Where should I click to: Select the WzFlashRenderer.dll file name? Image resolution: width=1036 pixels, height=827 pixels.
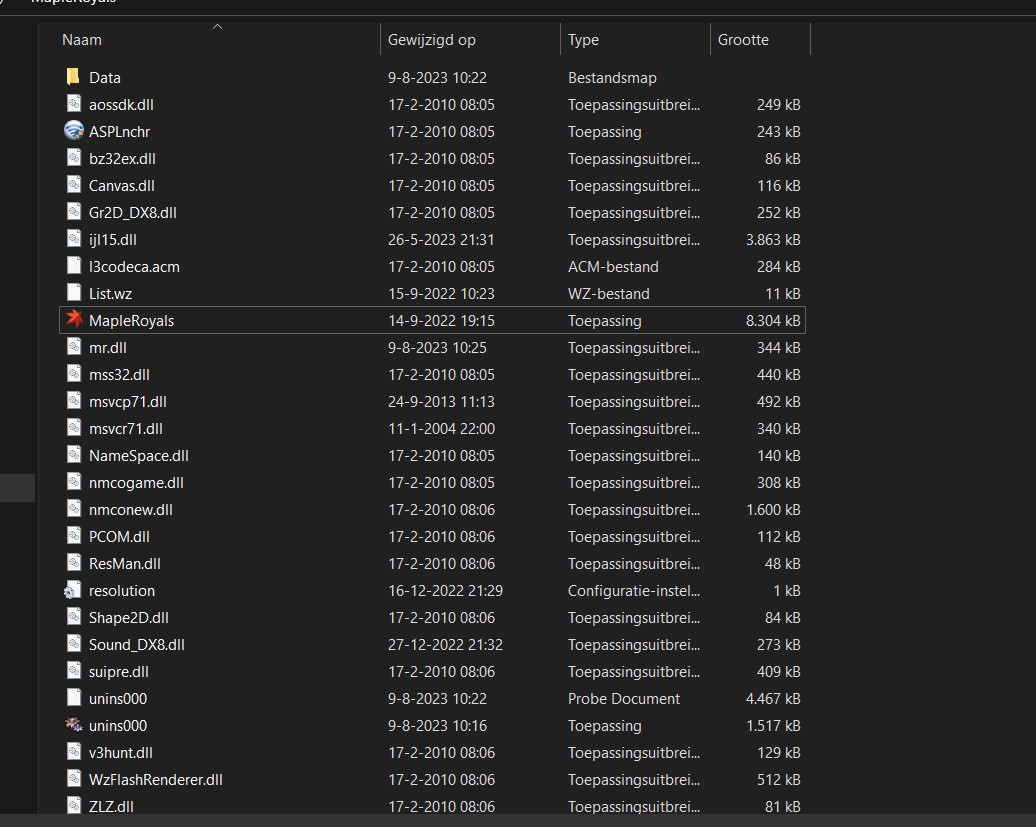pyautogui.click(x=155, y=779)
